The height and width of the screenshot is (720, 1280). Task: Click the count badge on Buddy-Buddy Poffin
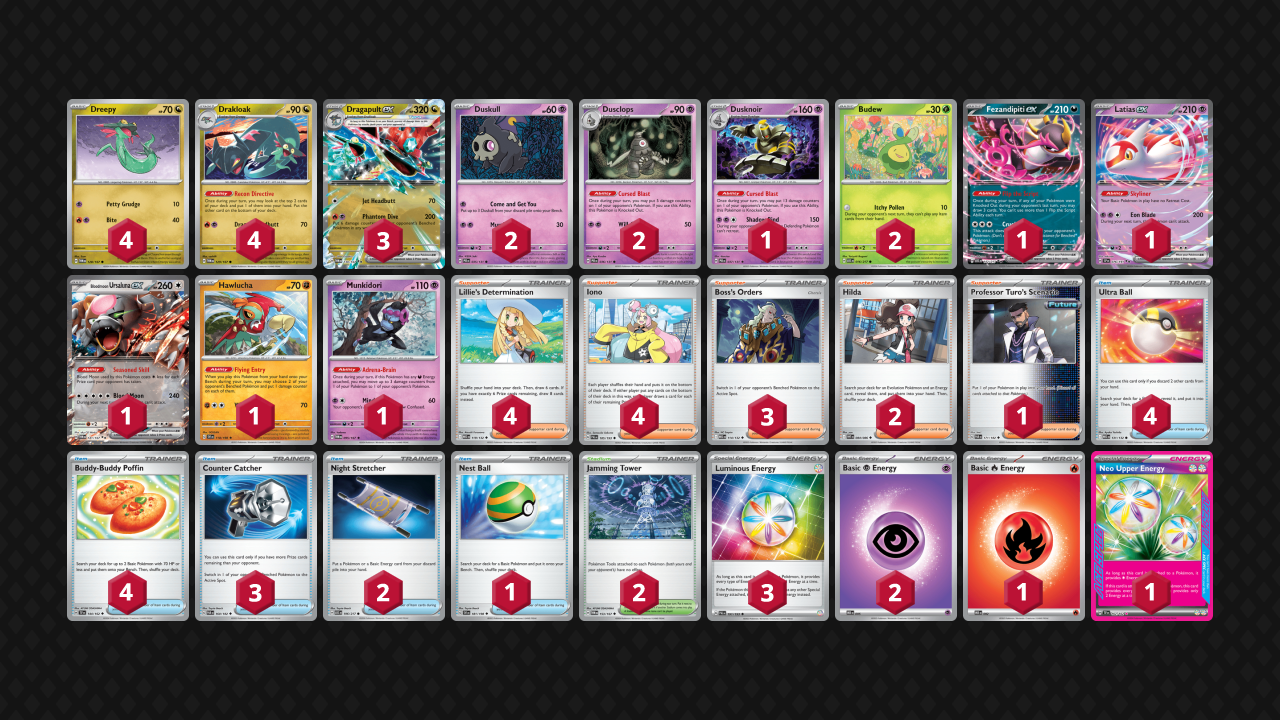coord(128,593)
